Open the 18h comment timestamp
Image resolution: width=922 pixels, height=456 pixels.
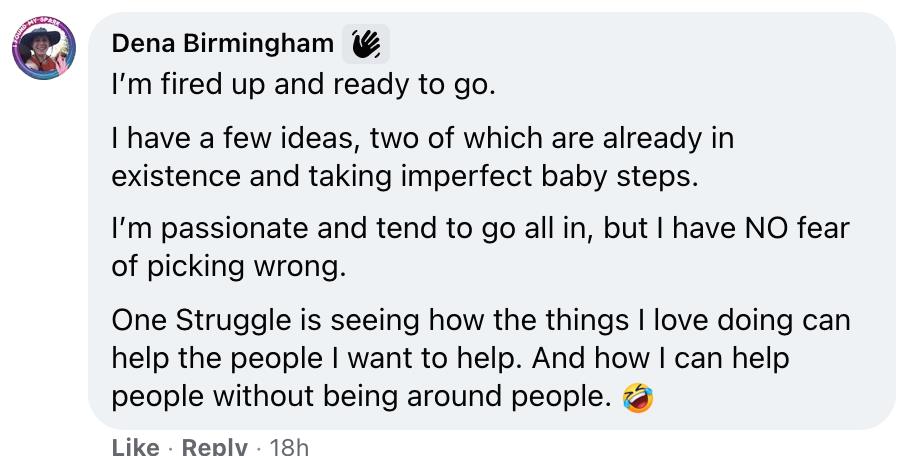click(290, 446)
